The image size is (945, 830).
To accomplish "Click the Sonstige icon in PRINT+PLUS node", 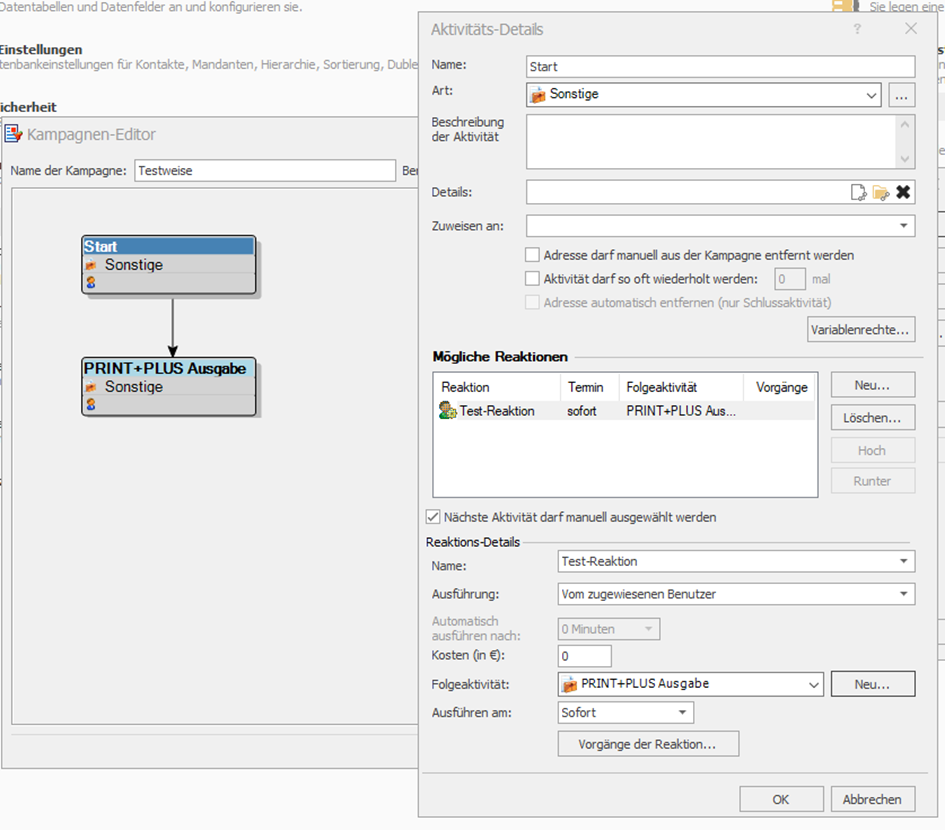I will click(91, 386).
